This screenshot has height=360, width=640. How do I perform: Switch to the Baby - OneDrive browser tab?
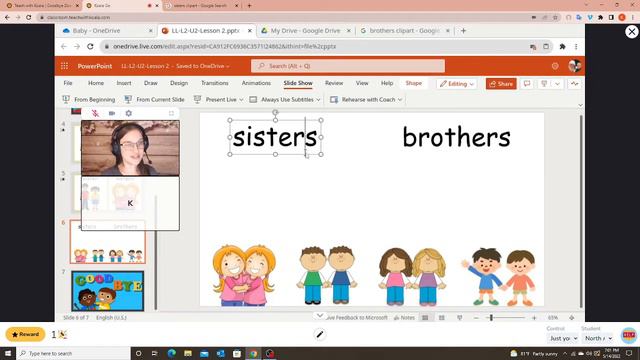click(107, 31)
